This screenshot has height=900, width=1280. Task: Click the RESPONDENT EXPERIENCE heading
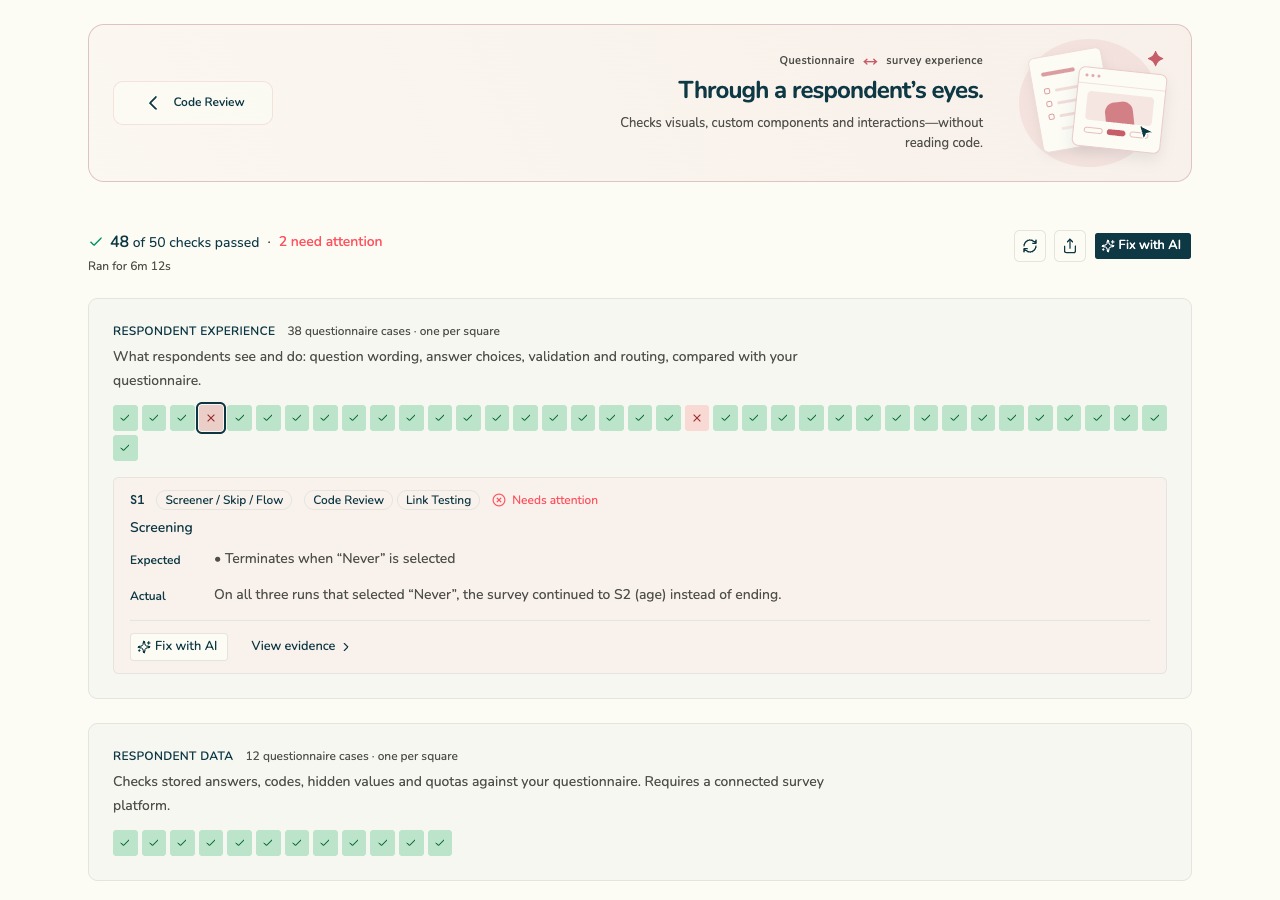click(194, 331)
